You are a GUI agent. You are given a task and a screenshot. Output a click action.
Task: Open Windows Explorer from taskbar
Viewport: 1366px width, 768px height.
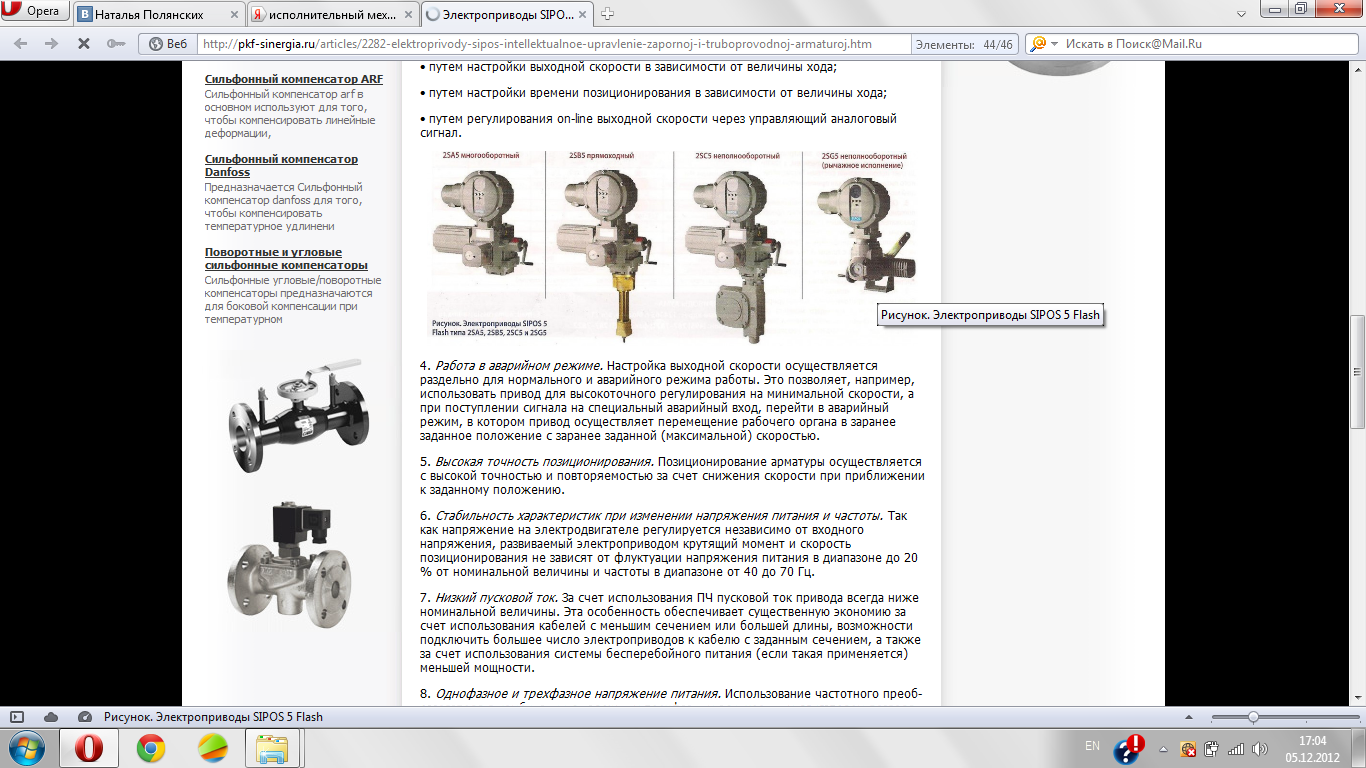click(x=272, y=748)
